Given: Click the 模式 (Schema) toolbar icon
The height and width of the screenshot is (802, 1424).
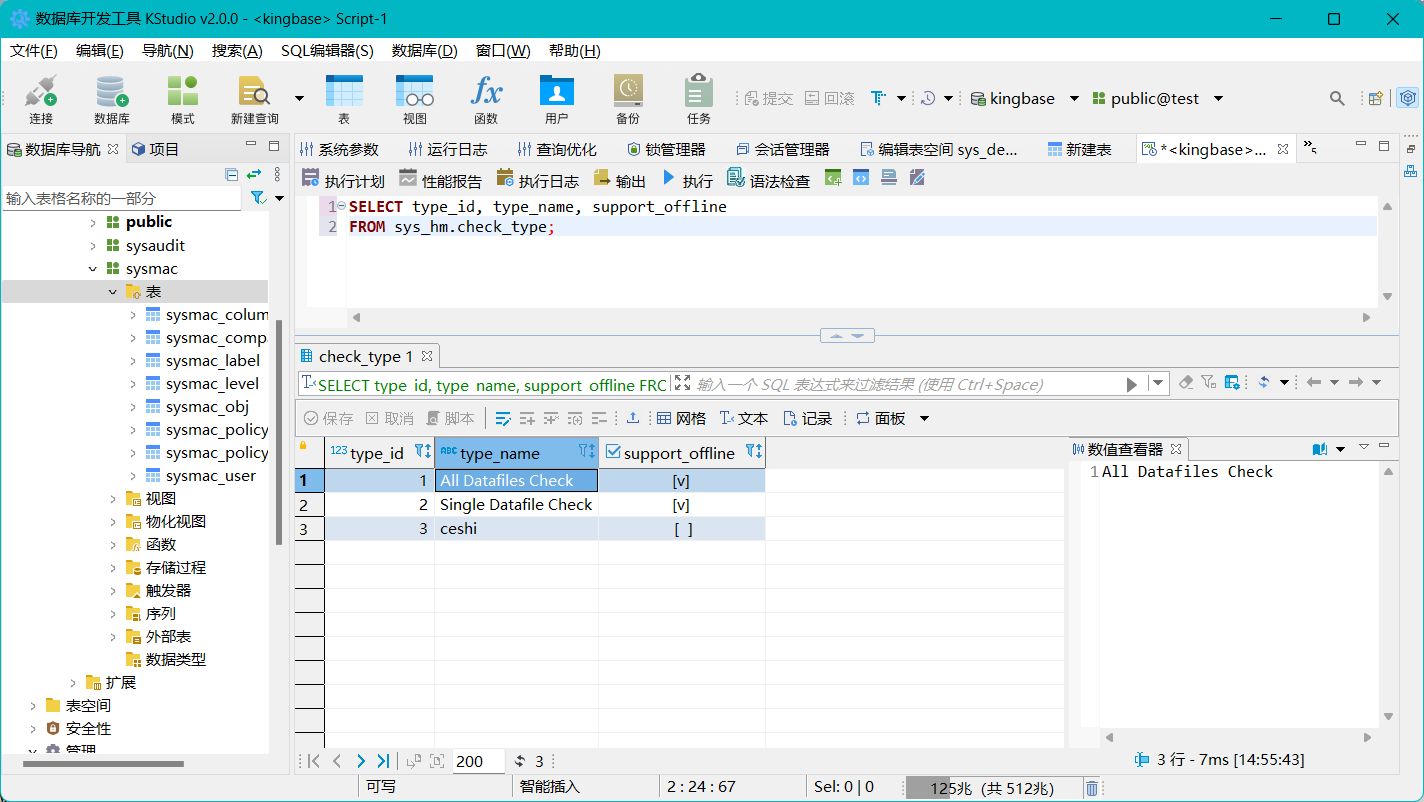Looking at the screenshot, I should click(x=183, y=99).
